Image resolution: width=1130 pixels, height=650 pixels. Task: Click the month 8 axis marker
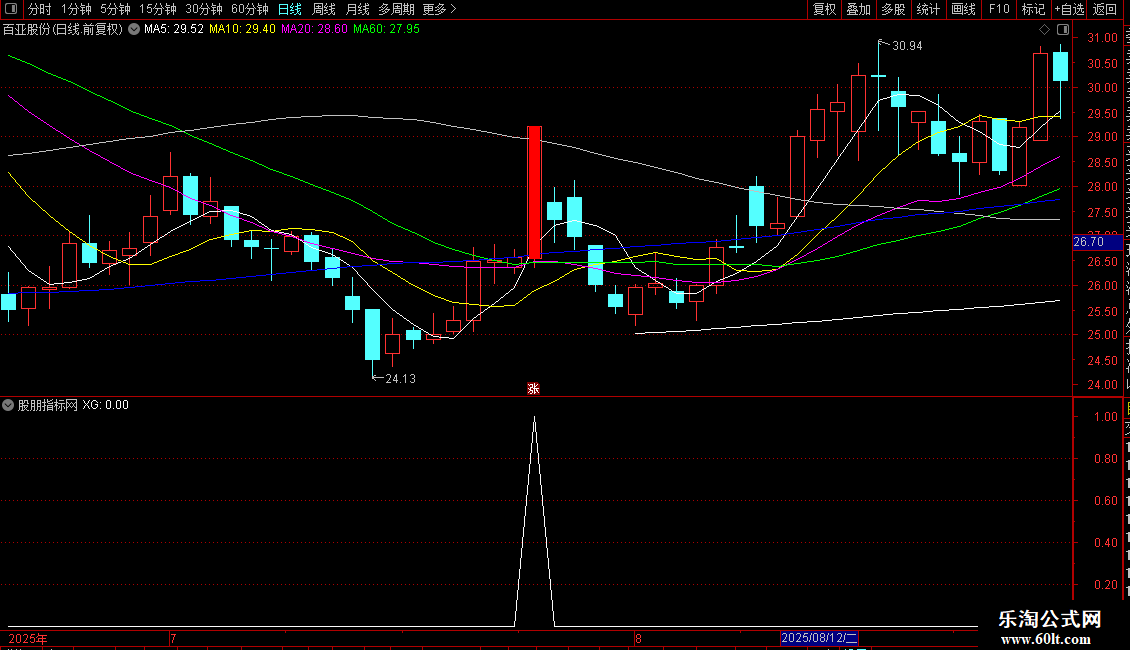click(x=638, y=638)
